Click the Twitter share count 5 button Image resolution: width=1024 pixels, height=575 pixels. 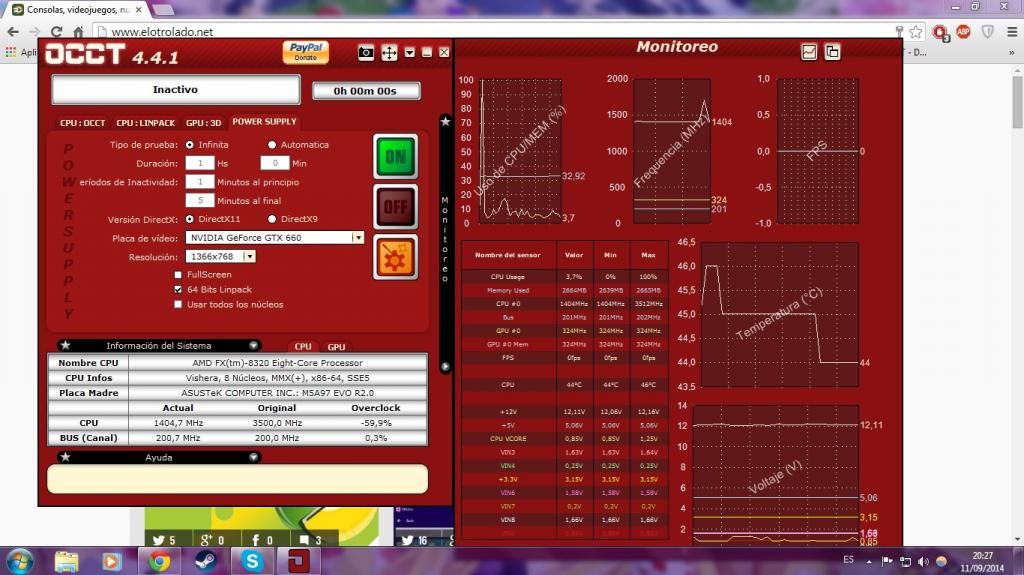[x=164, y=540]
